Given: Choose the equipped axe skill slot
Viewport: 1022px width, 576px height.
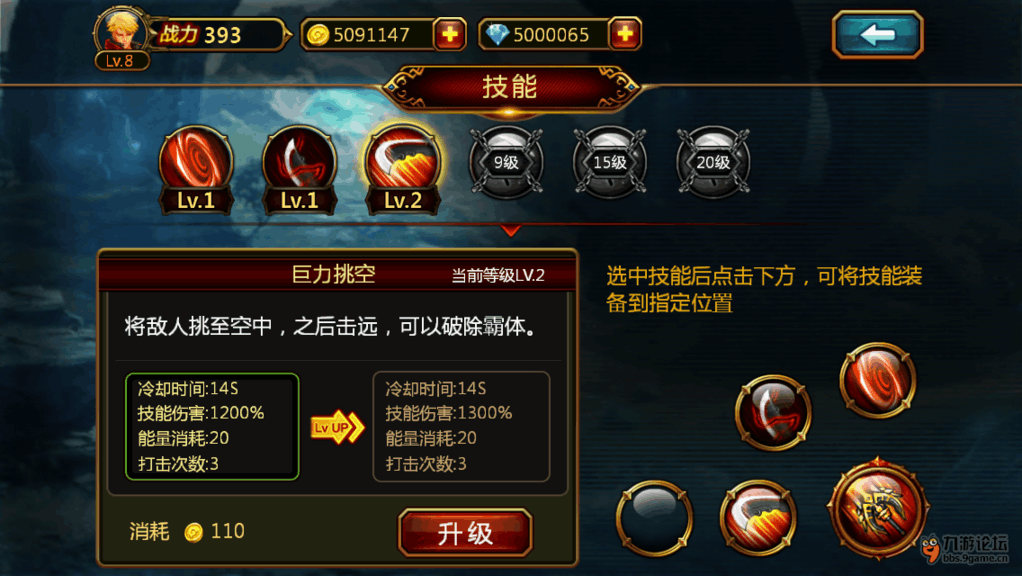Looking at the screenshot, I should pyautogui.click(x=774, y=412).
